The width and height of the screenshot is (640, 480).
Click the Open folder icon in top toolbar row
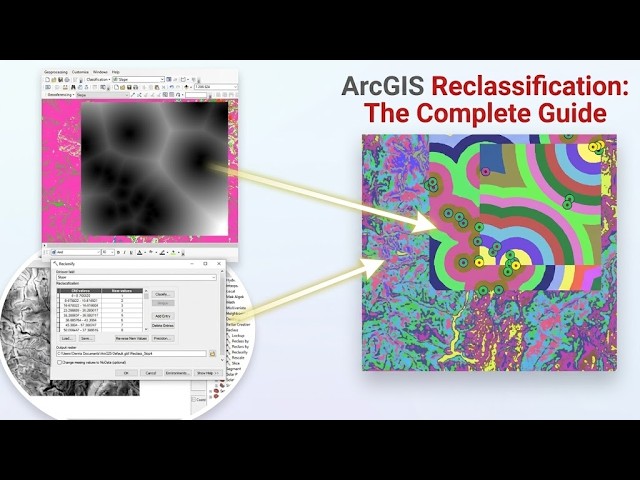click(53, 80)
